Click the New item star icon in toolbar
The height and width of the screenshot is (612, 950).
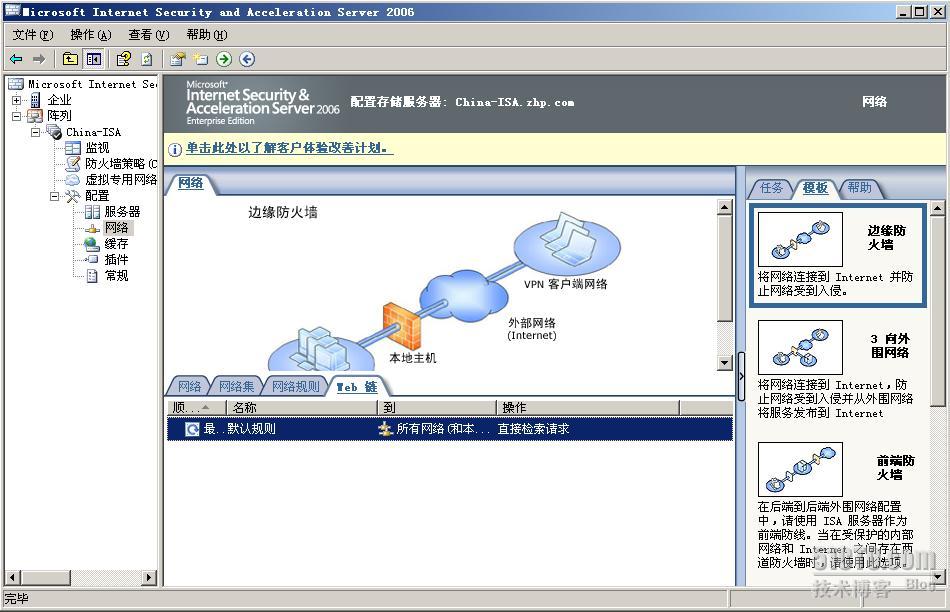click(x=201, y=59)
